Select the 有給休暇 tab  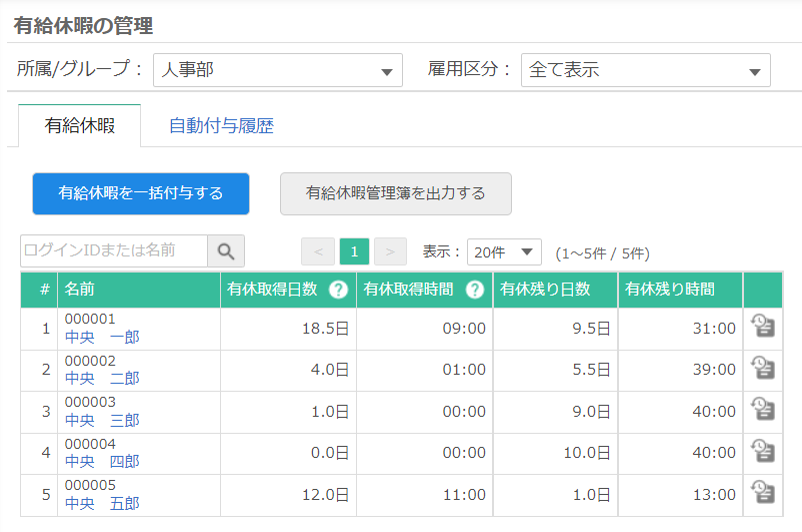80,125
